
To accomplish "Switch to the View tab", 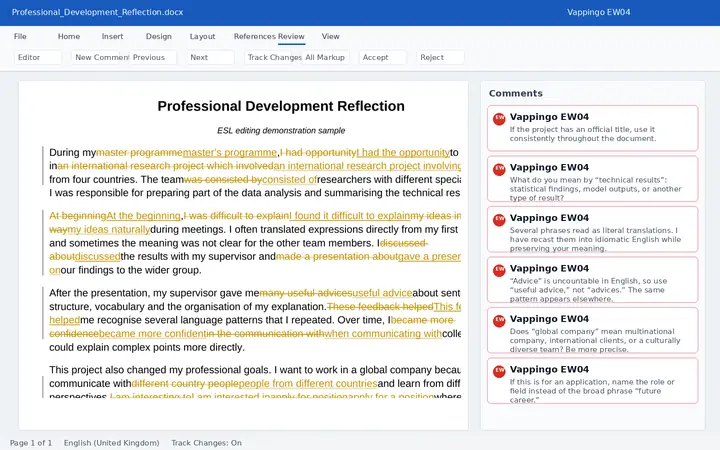I will pos(331,36).
